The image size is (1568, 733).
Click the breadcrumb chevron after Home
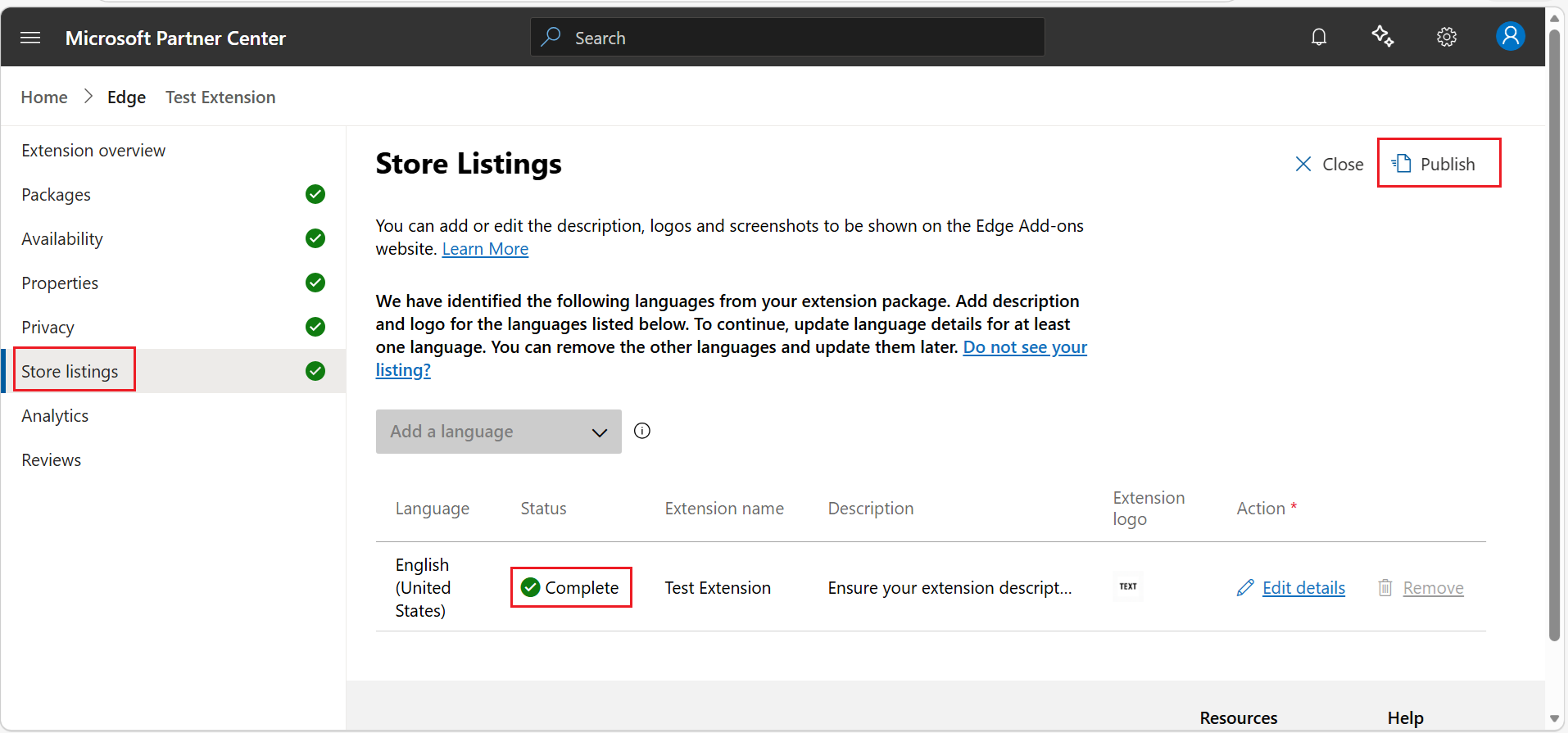(x=88, y=97)
